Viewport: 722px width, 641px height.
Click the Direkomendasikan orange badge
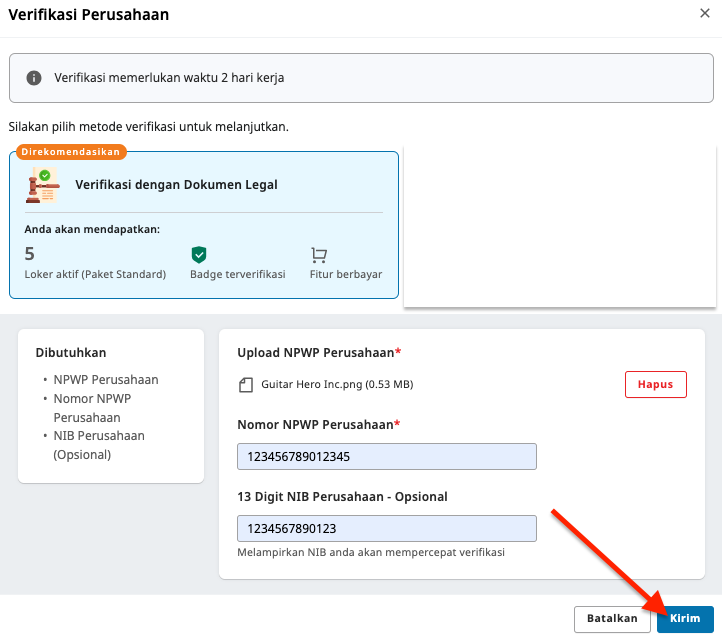tap(71, 152)
